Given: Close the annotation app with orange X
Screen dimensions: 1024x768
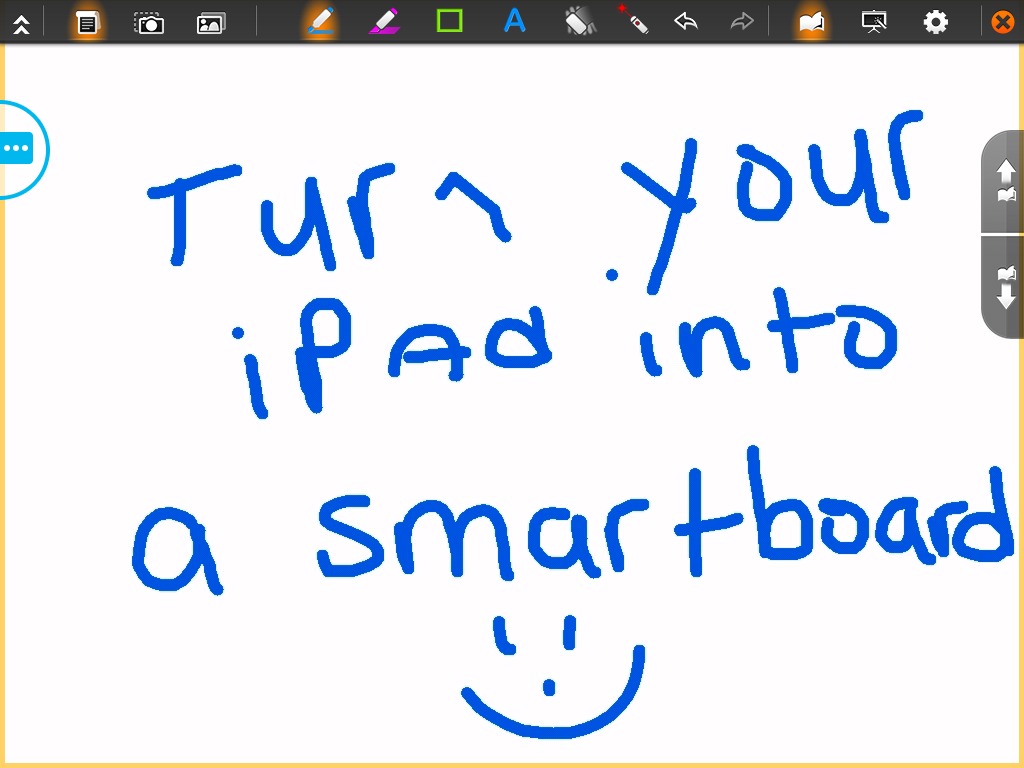Looking at the screenshot, I should coord(1003,22).
